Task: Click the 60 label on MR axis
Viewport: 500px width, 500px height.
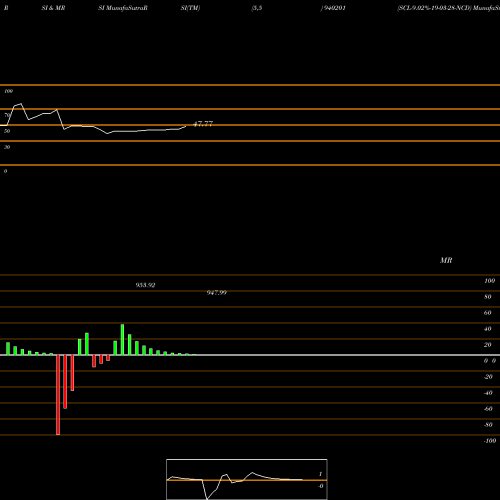Action: pos(488,313)
